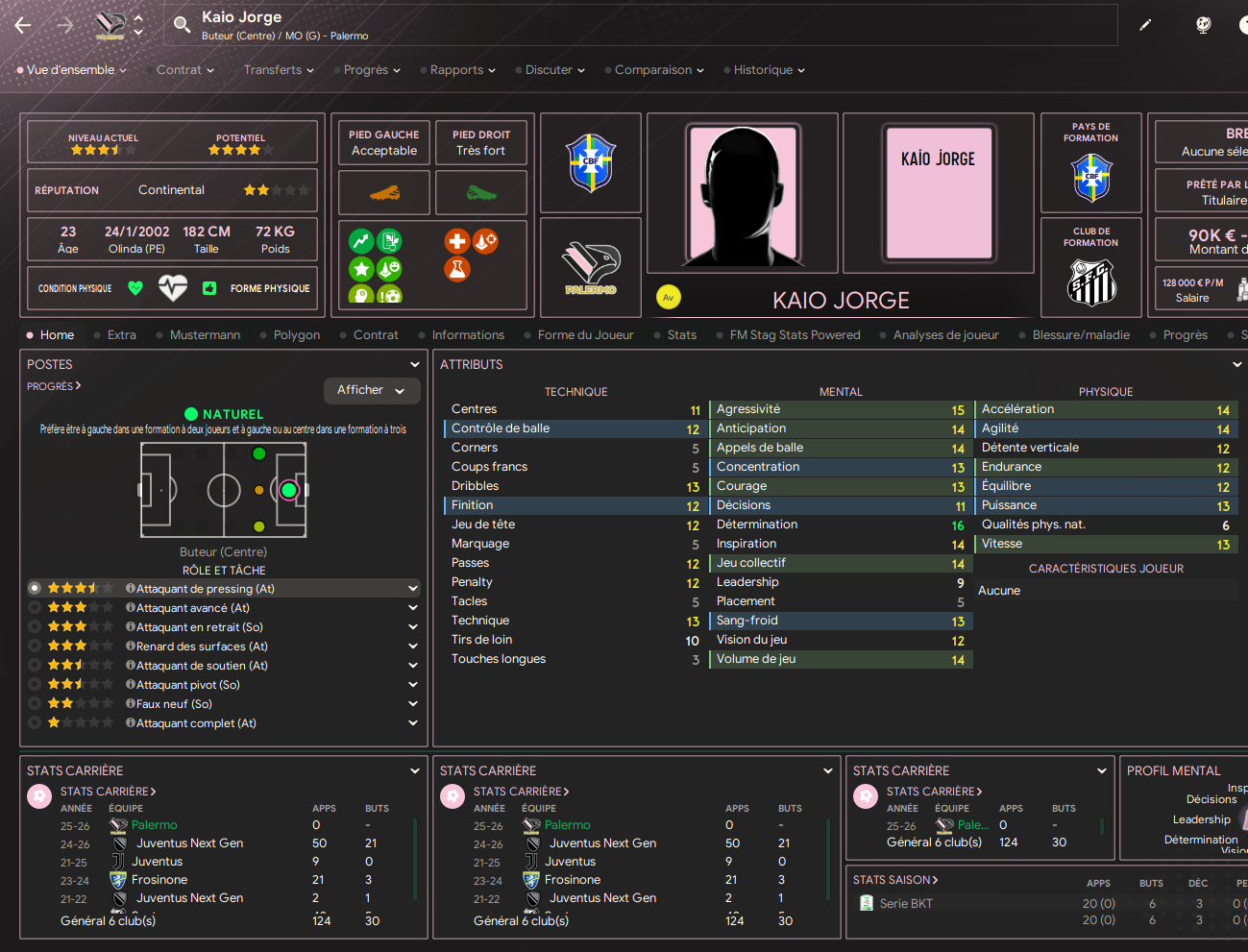Click the green star trait icon

click(361, 269)
